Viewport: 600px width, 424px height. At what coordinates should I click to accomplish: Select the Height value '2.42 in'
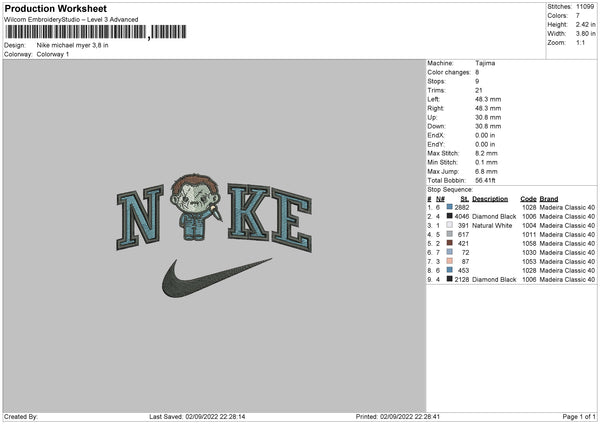coord(585,24)
